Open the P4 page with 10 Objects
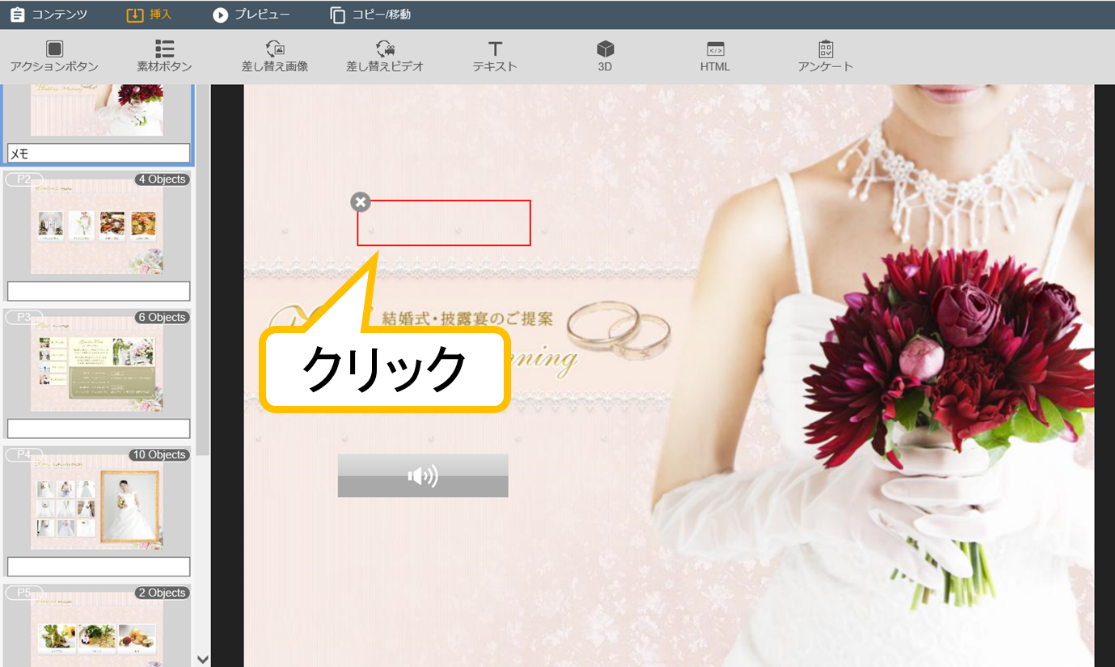 point(97,503)
